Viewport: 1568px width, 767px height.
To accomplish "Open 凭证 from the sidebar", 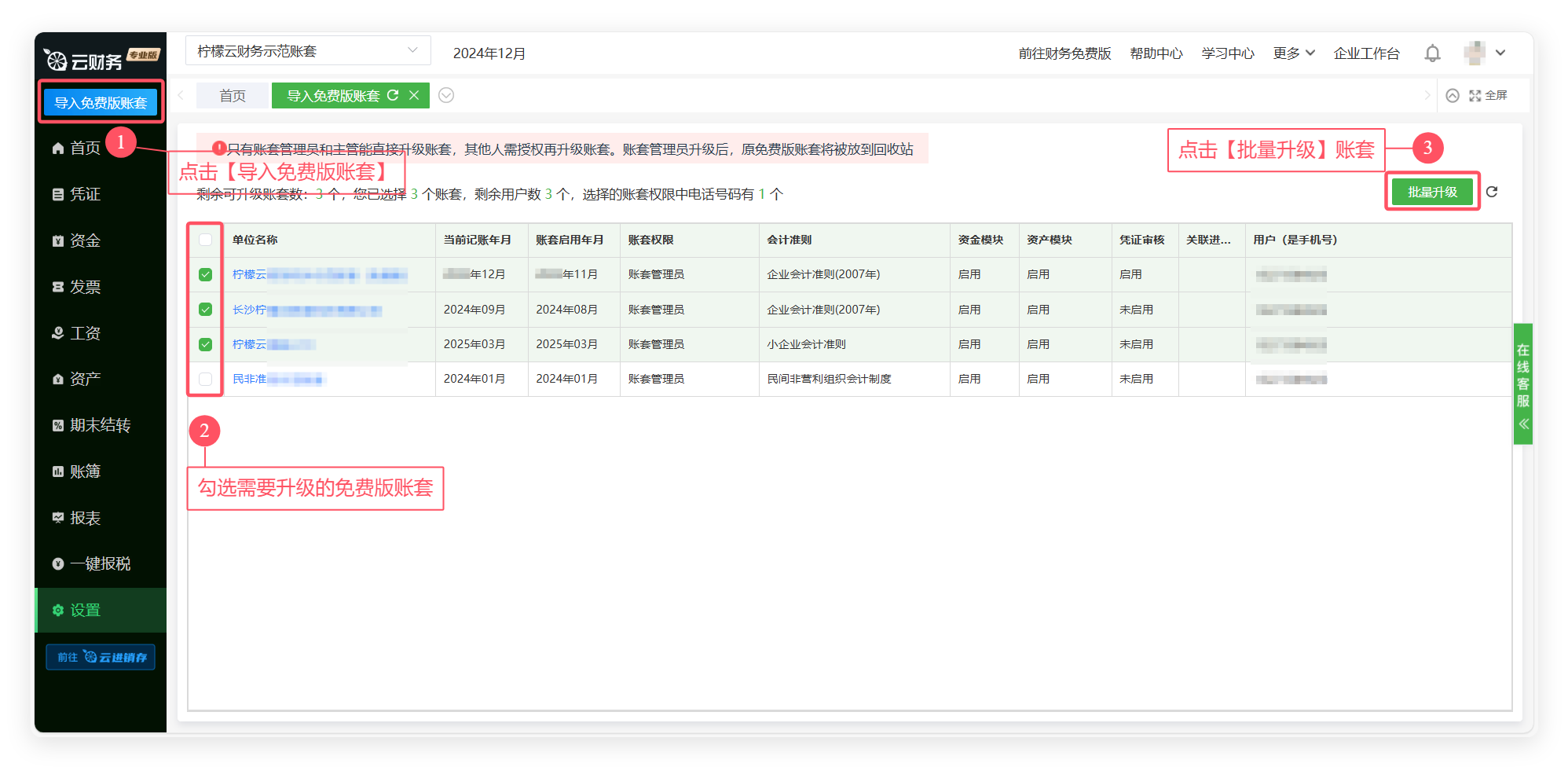I will pos(85,194).
